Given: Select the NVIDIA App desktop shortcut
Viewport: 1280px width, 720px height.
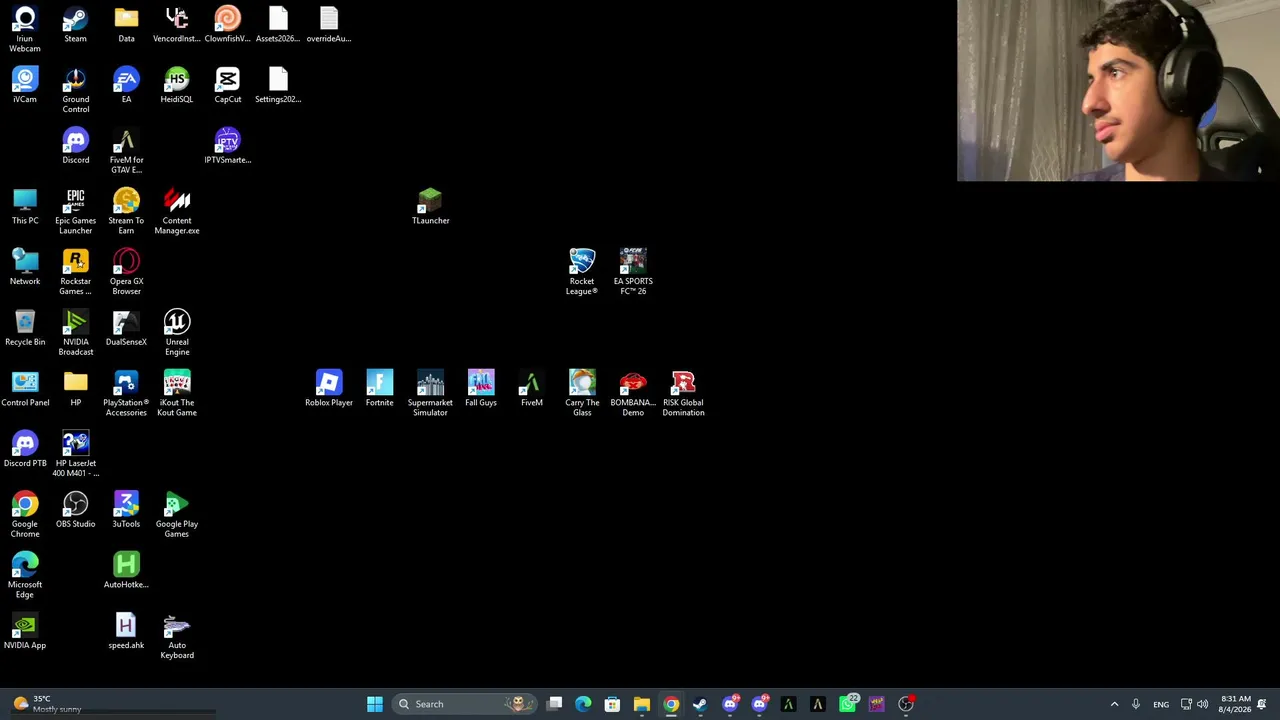Looking at the screenshot, I should [25, 632].
